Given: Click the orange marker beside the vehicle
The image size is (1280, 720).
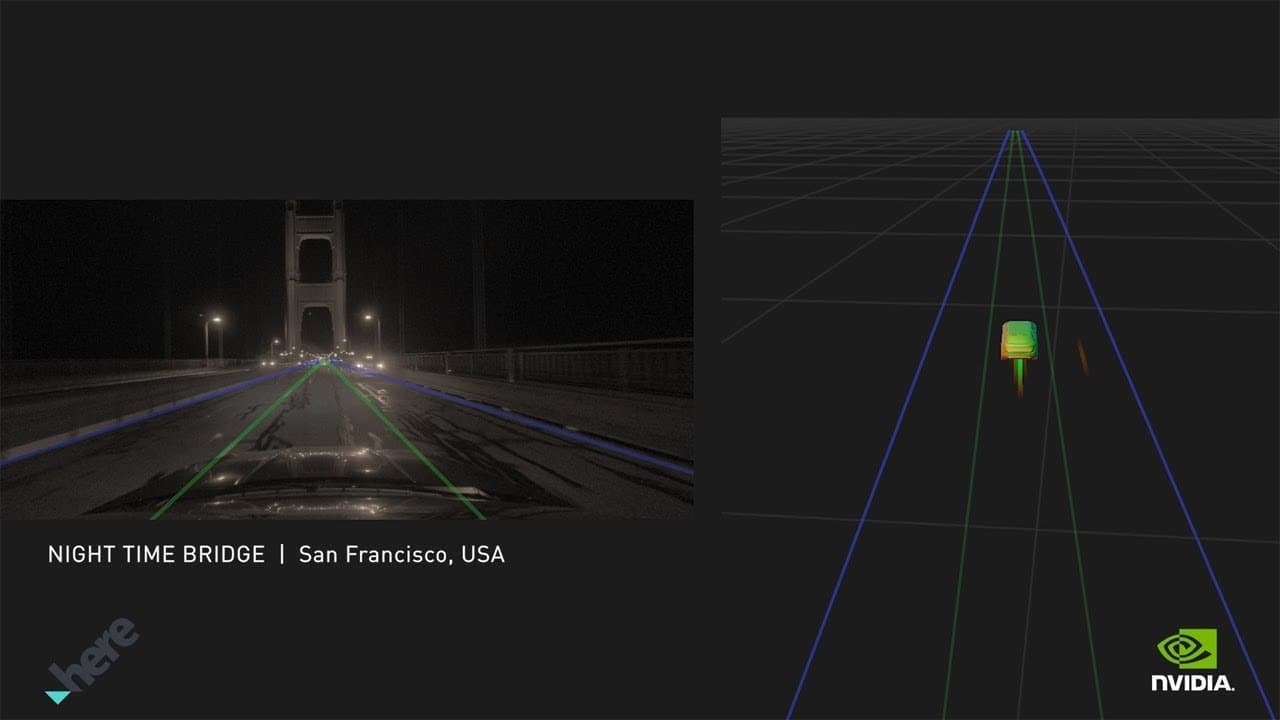Looking at the screenshot, I should point(1082,355).
